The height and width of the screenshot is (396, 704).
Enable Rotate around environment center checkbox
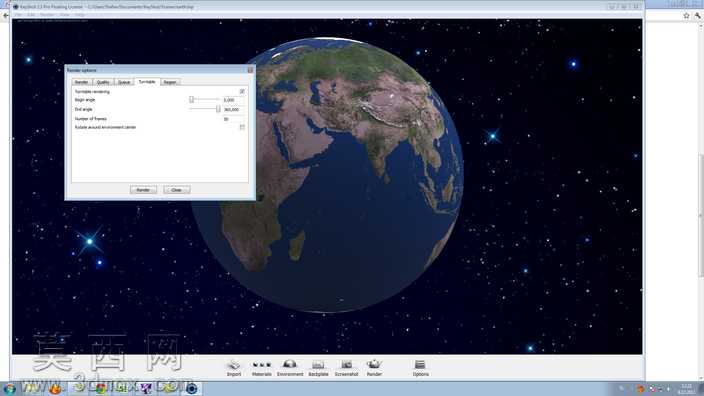(242, 128)
